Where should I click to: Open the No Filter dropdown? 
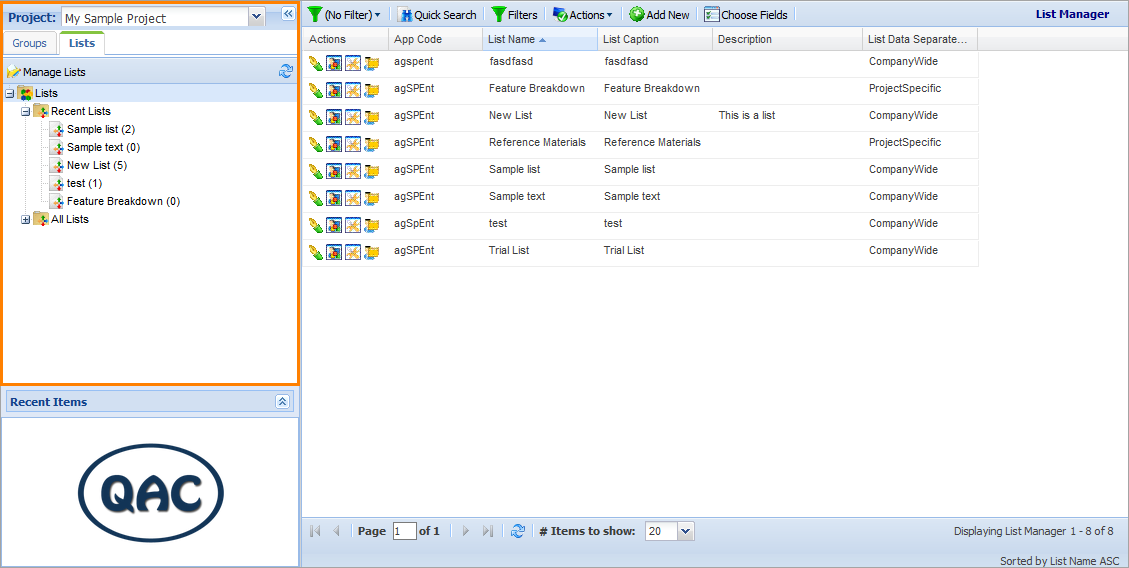(x=345, y=14)
